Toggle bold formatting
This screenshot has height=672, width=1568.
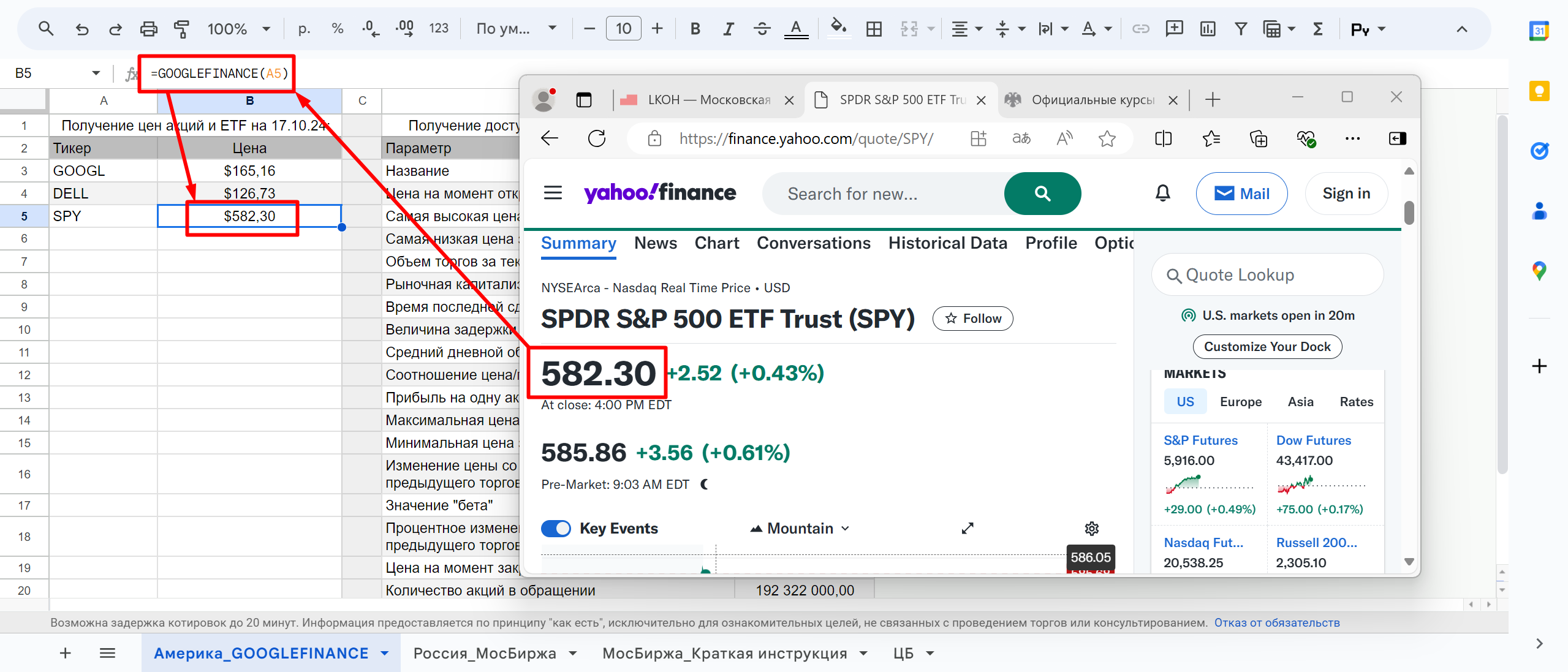click(x=695, y=28)
